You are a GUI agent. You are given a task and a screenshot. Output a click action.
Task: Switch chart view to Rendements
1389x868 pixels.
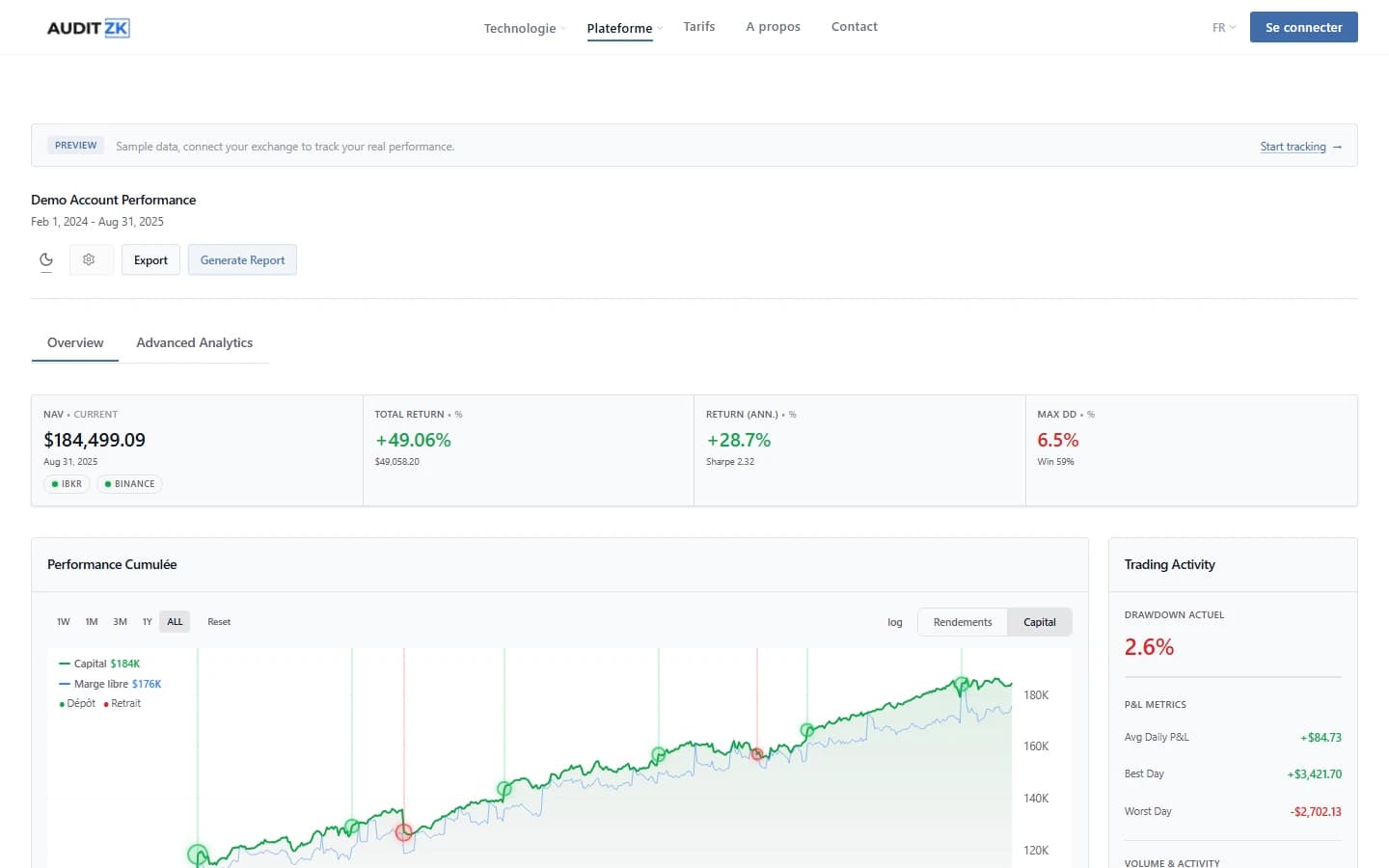(x=962, y=622)
